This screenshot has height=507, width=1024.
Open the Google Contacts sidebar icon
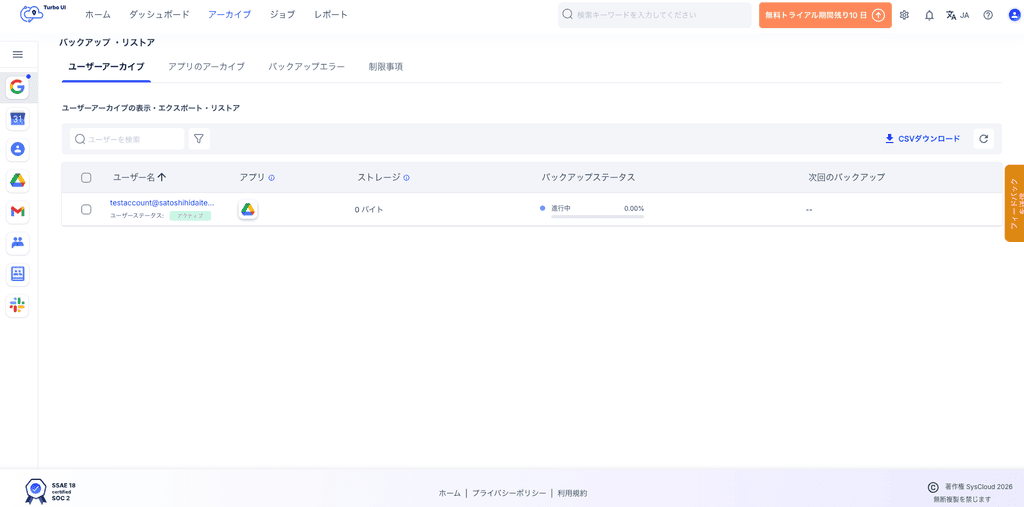(x=18, y=150)
